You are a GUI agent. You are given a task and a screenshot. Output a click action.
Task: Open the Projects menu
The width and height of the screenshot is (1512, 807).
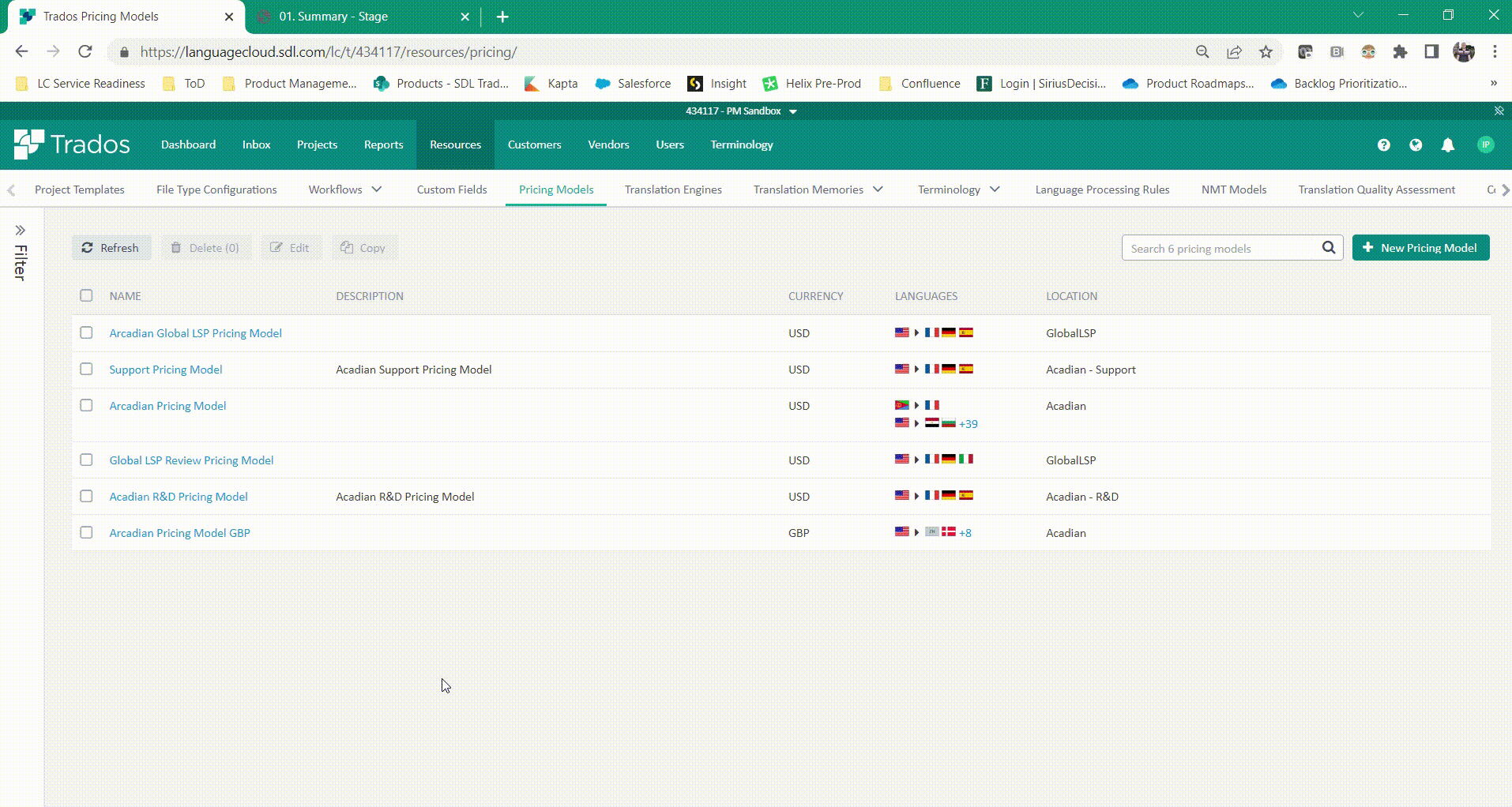click(x=317, y=145)
